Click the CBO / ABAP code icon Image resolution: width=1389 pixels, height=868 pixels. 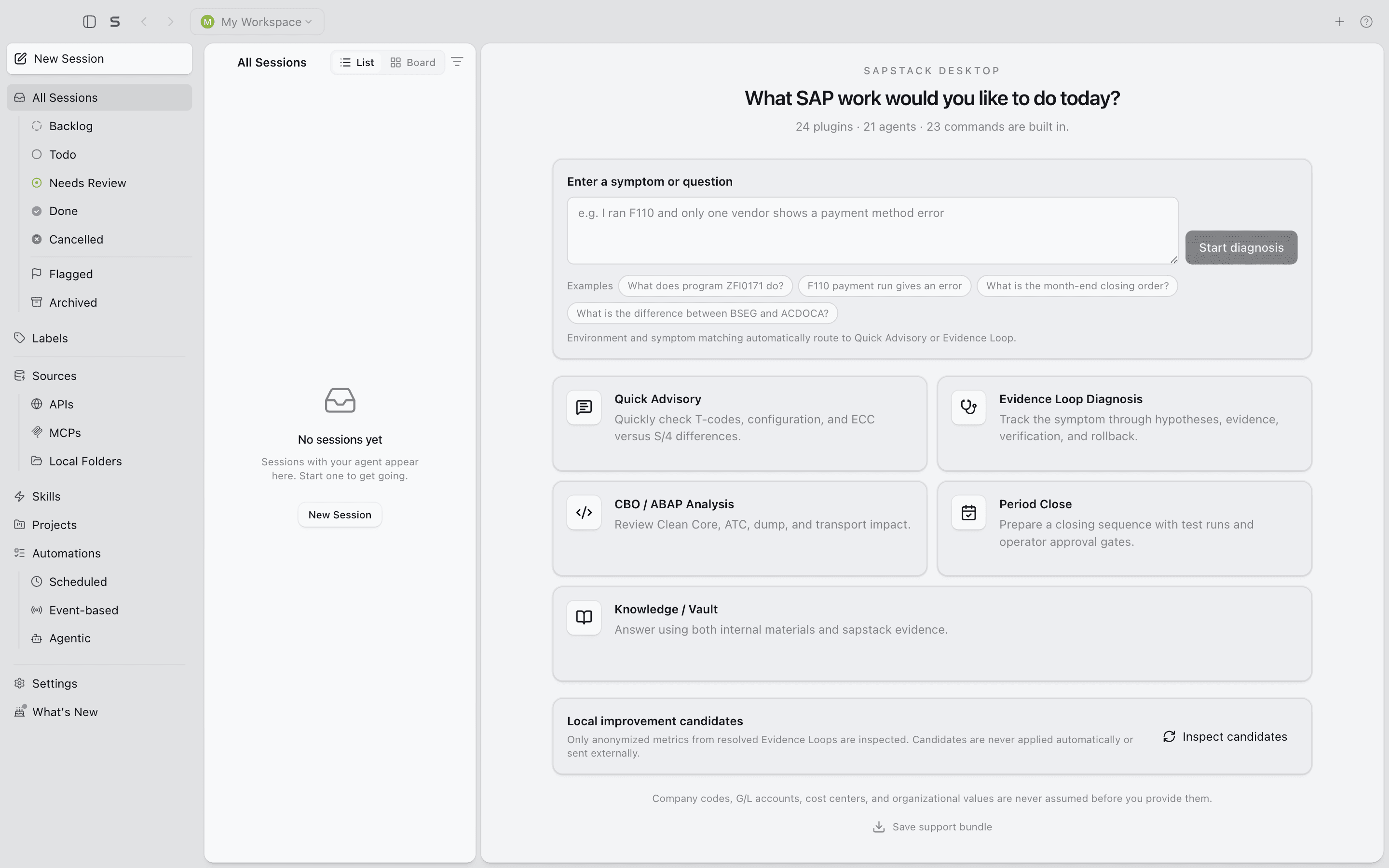[584, 513]
